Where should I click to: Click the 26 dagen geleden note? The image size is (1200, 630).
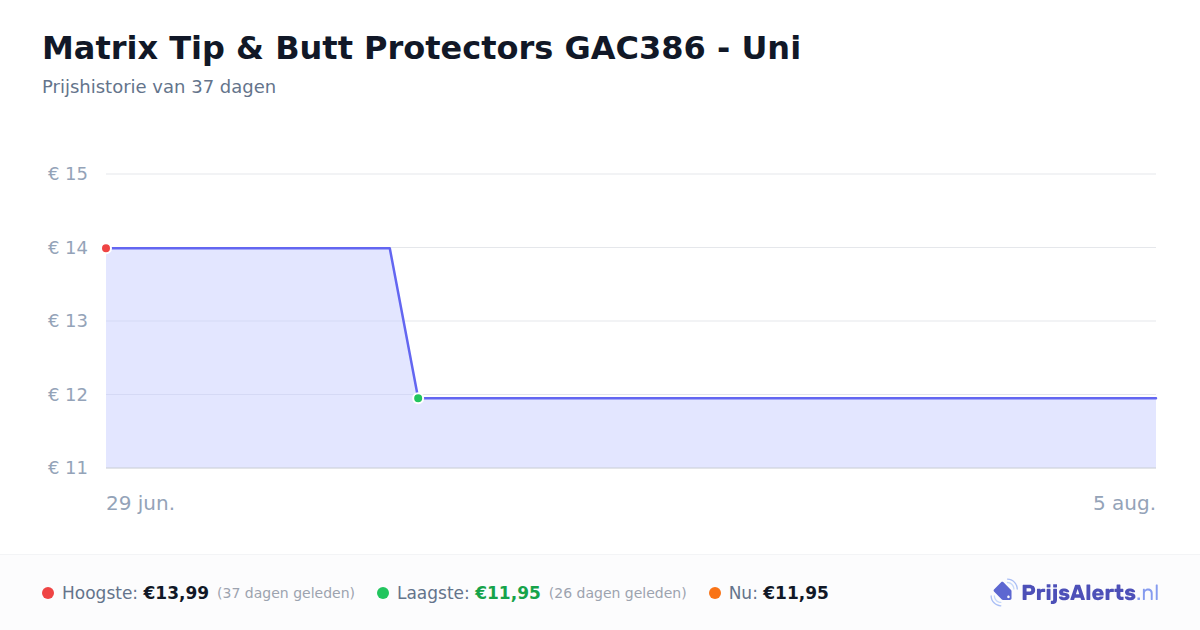pos(618,593)
